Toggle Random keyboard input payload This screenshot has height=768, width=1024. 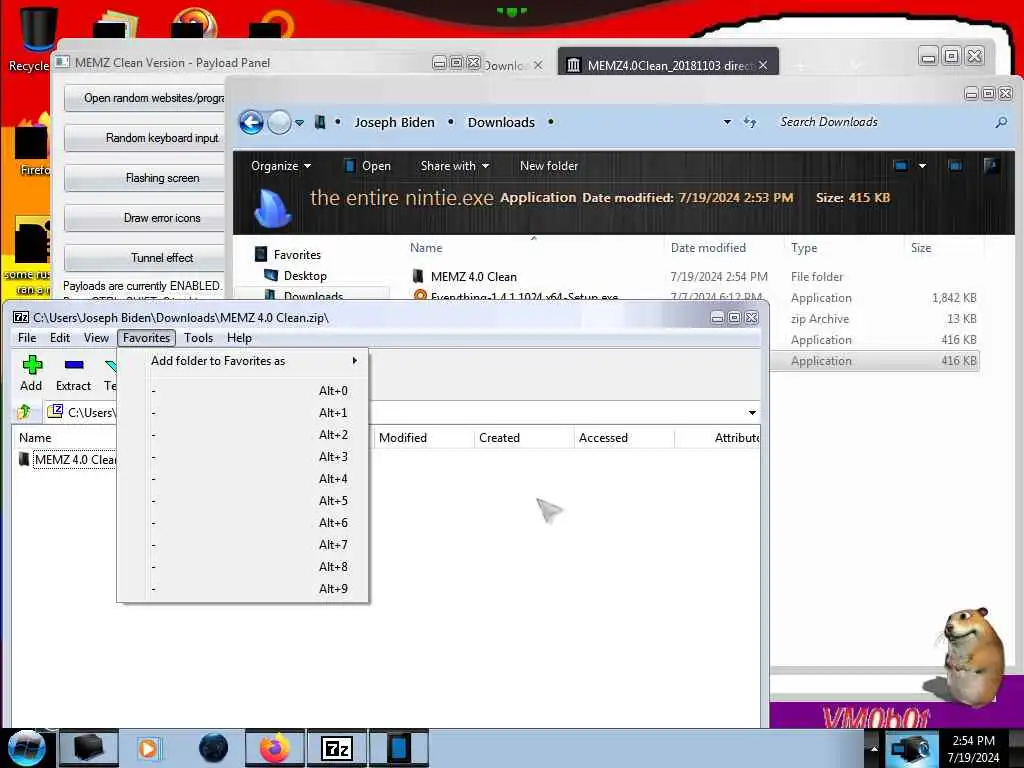(x=146, y=138)
